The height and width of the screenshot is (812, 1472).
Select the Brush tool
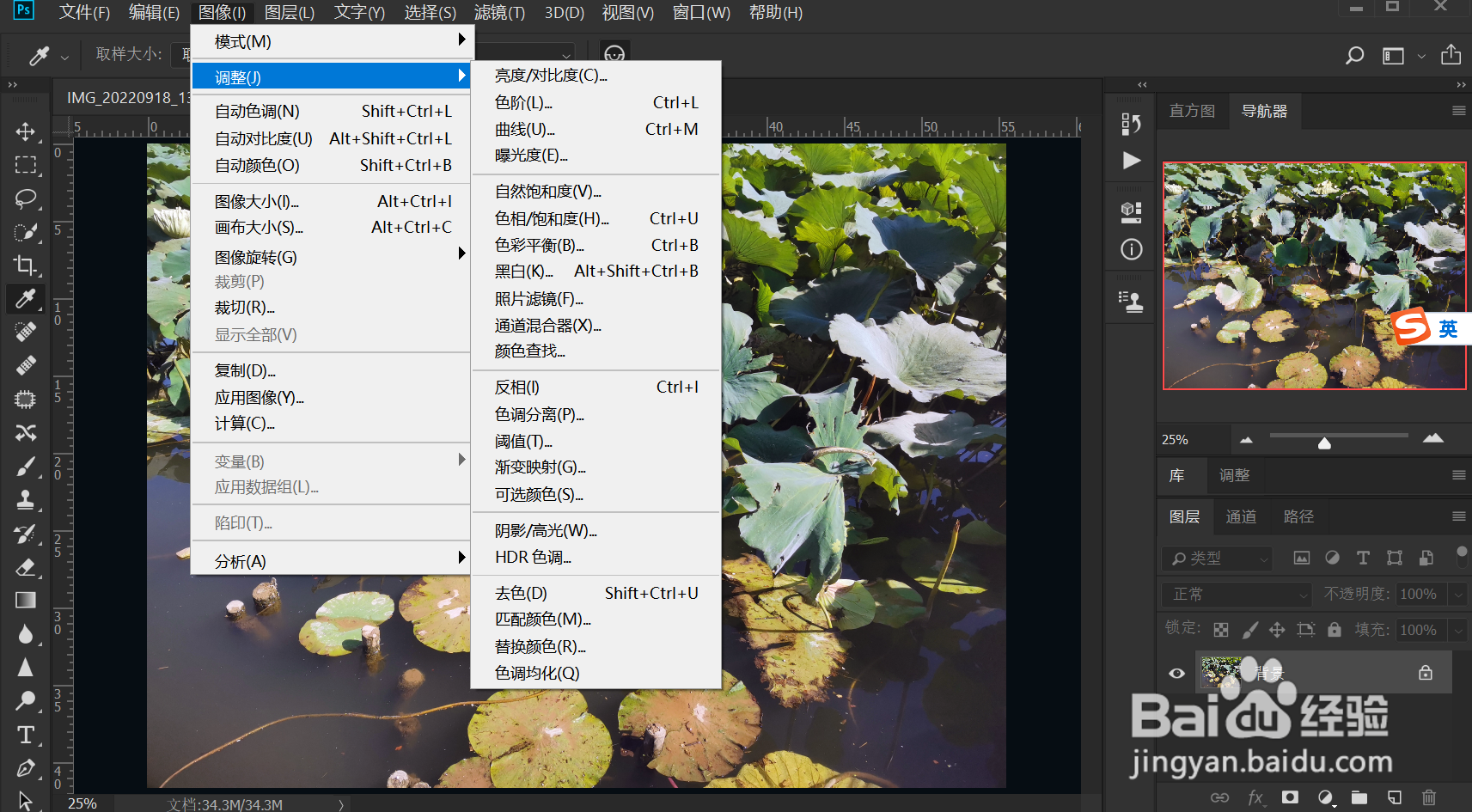(25, 467)
